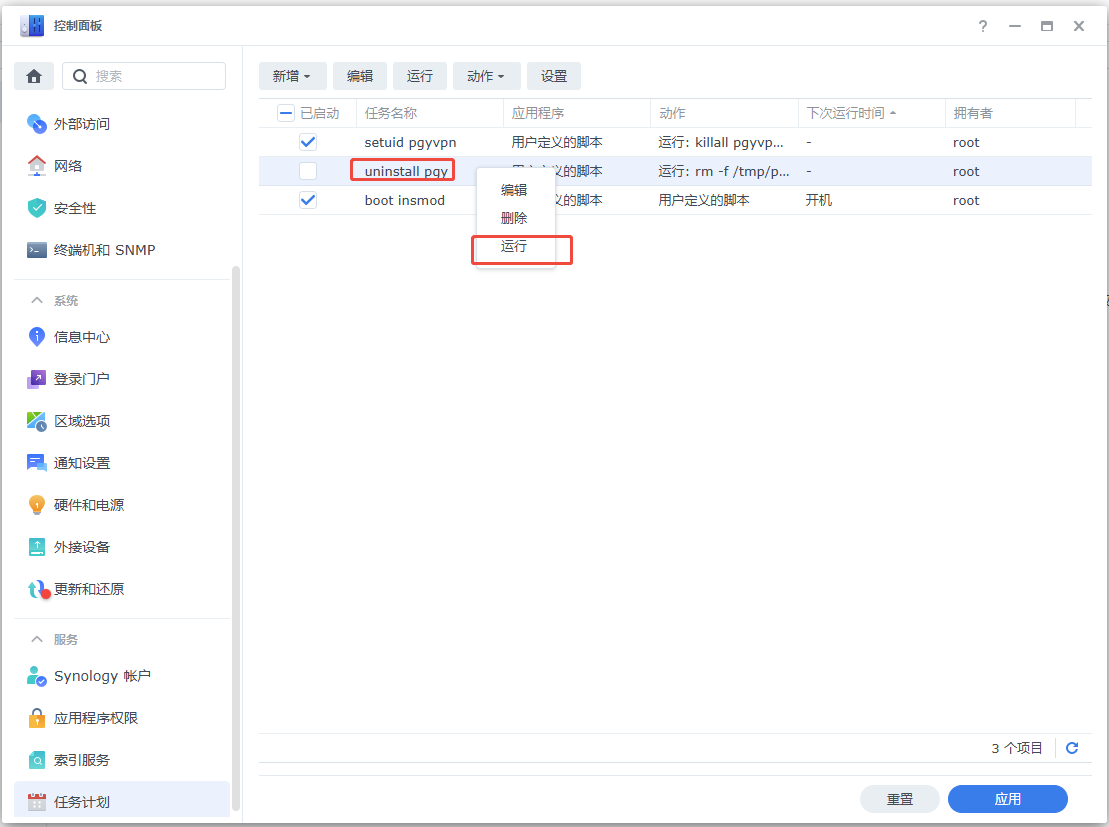Open 硬件和电源 lightbulb icon
Image resolution: width=1109 pixels, height=827 pixels.
pyautogui.click(x=37, y=505)
